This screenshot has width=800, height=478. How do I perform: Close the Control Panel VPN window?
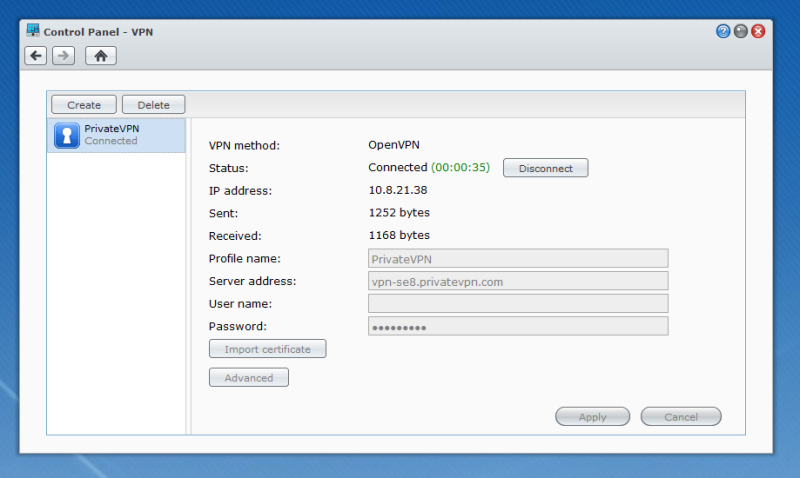[x=758, y=32]
